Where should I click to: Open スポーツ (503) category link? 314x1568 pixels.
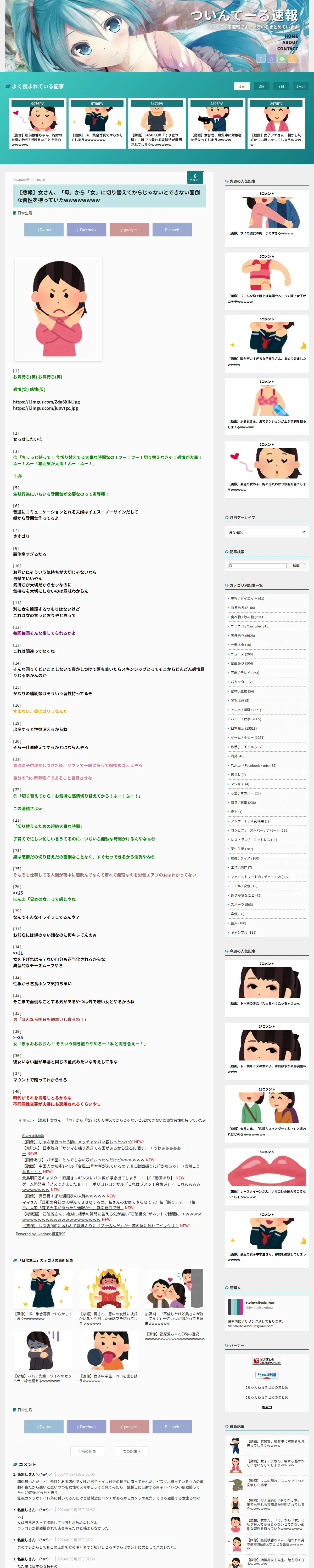242,904
